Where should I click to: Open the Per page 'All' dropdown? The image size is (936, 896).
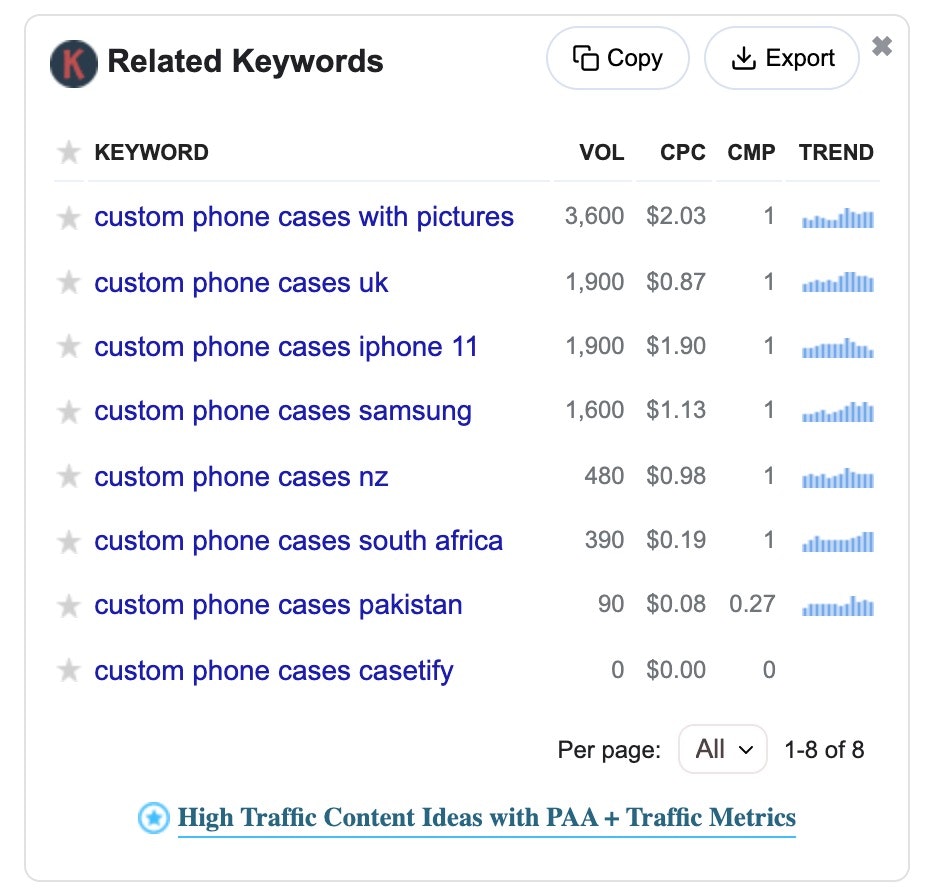click(x=722, y=749)
